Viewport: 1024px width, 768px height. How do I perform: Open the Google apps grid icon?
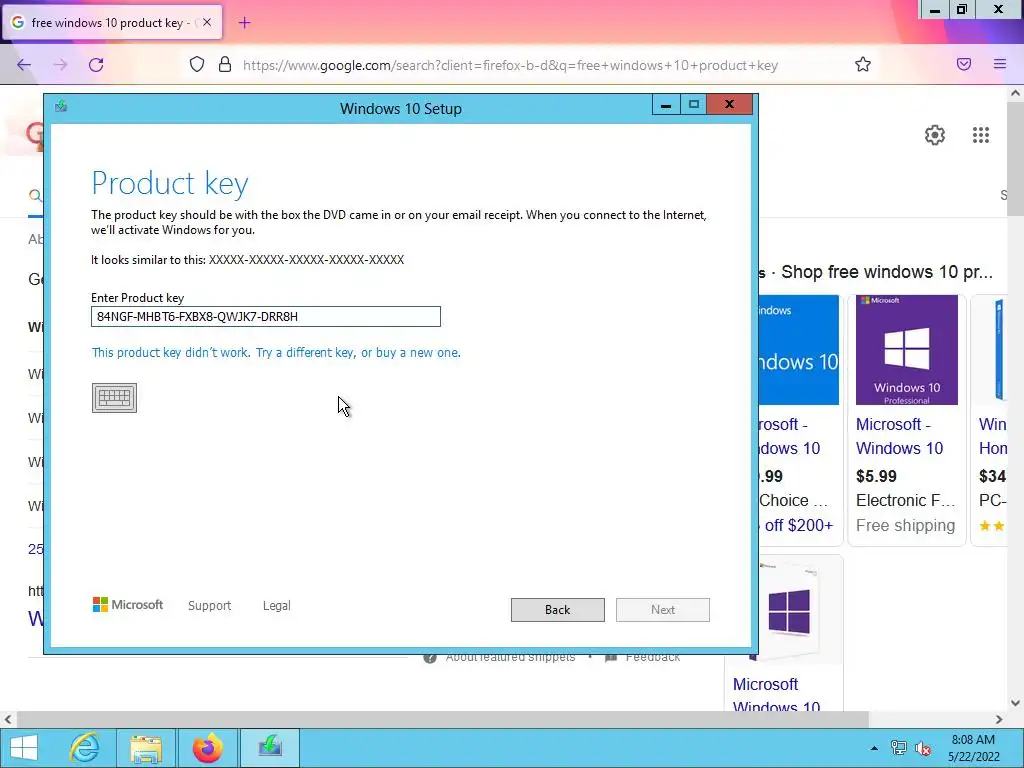[x=981, y=135]
